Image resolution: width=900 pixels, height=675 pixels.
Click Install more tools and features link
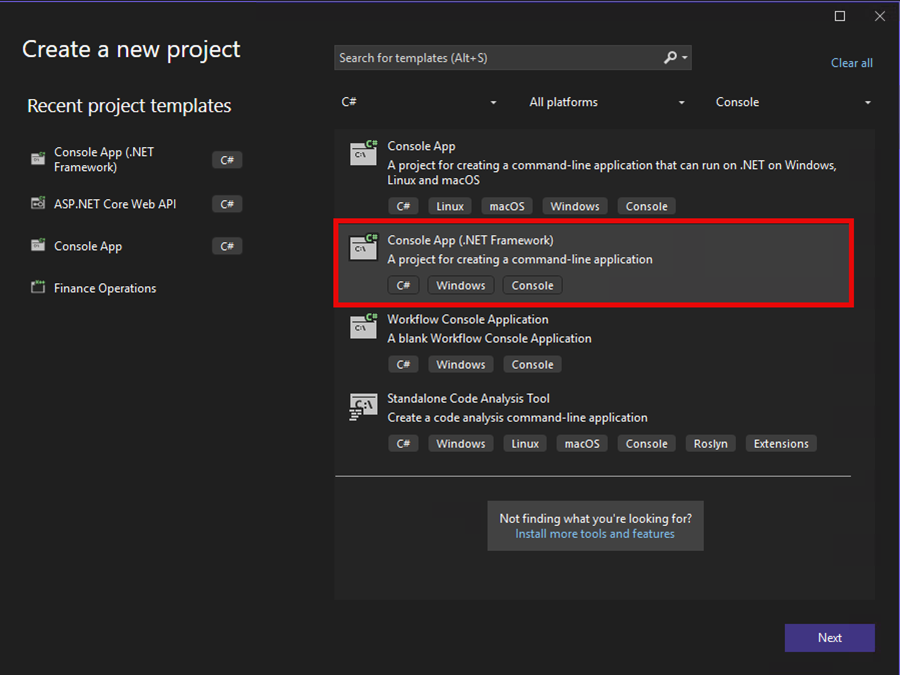tap(595, 533)
